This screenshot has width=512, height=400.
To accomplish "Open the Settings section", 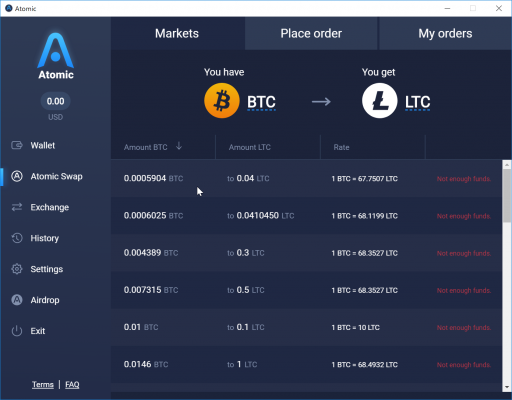I will coord(47,269).
